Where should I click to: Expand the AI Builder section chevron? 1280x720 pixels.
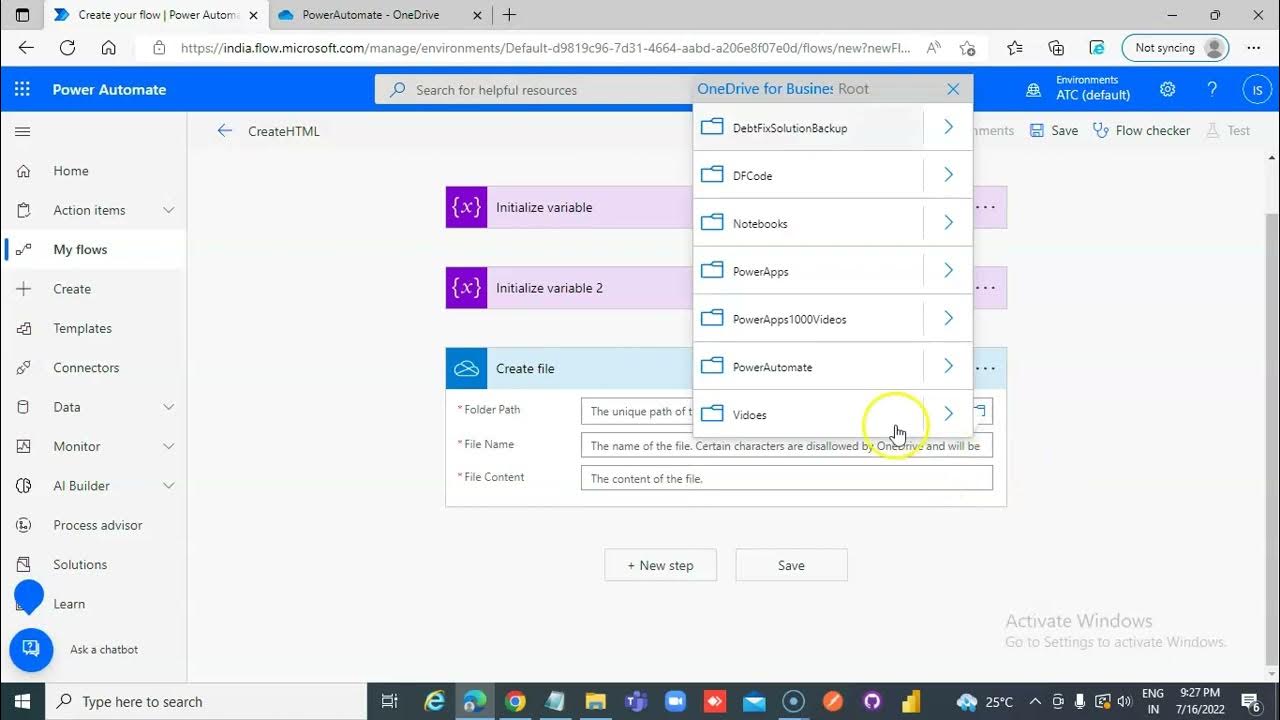[169, 486]
